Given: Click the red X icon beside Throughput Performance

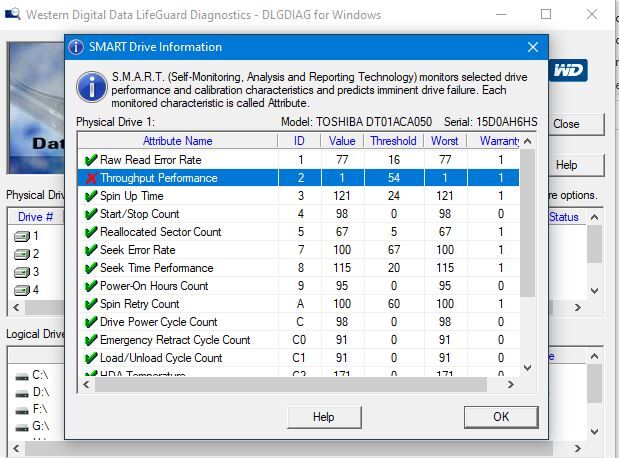Looking at the screenshot, I should tap(91, 178).
